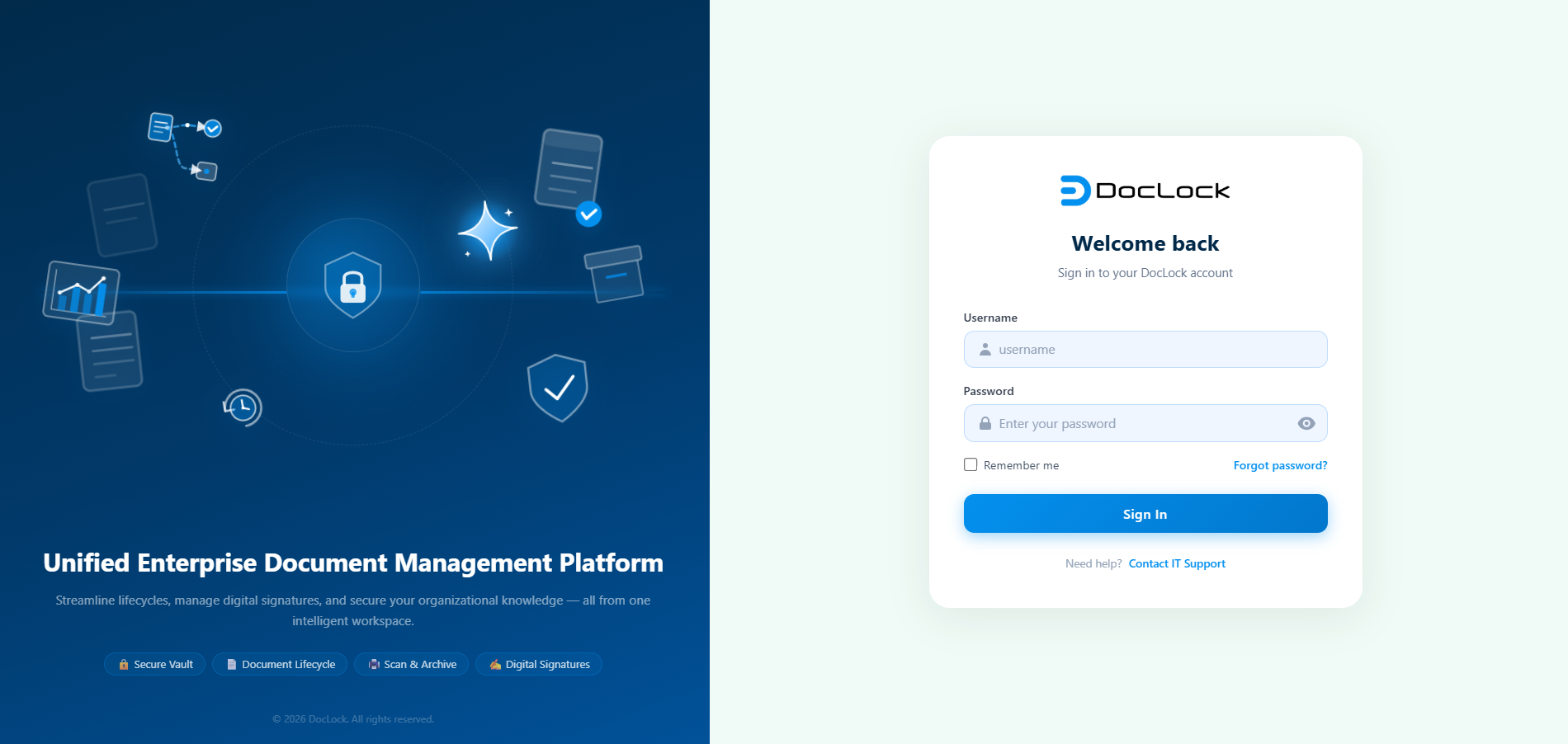Open the Contact IT Support link
The height and width of the screenshot is (744, 1568).
[1177, 563]
